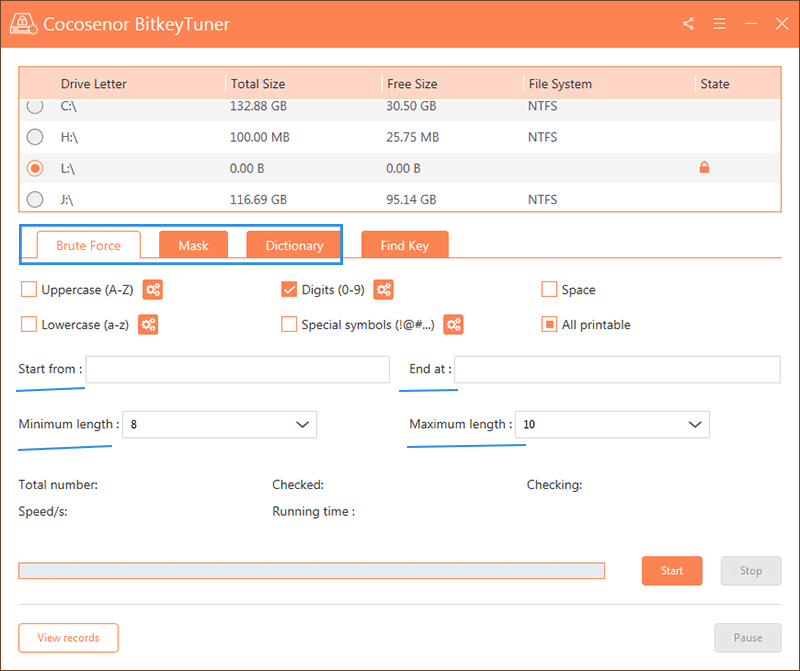Open Uppercase (A-Z) character settings gear
Viewport: 800px width, 671px height.
click(x=153, y=290)
